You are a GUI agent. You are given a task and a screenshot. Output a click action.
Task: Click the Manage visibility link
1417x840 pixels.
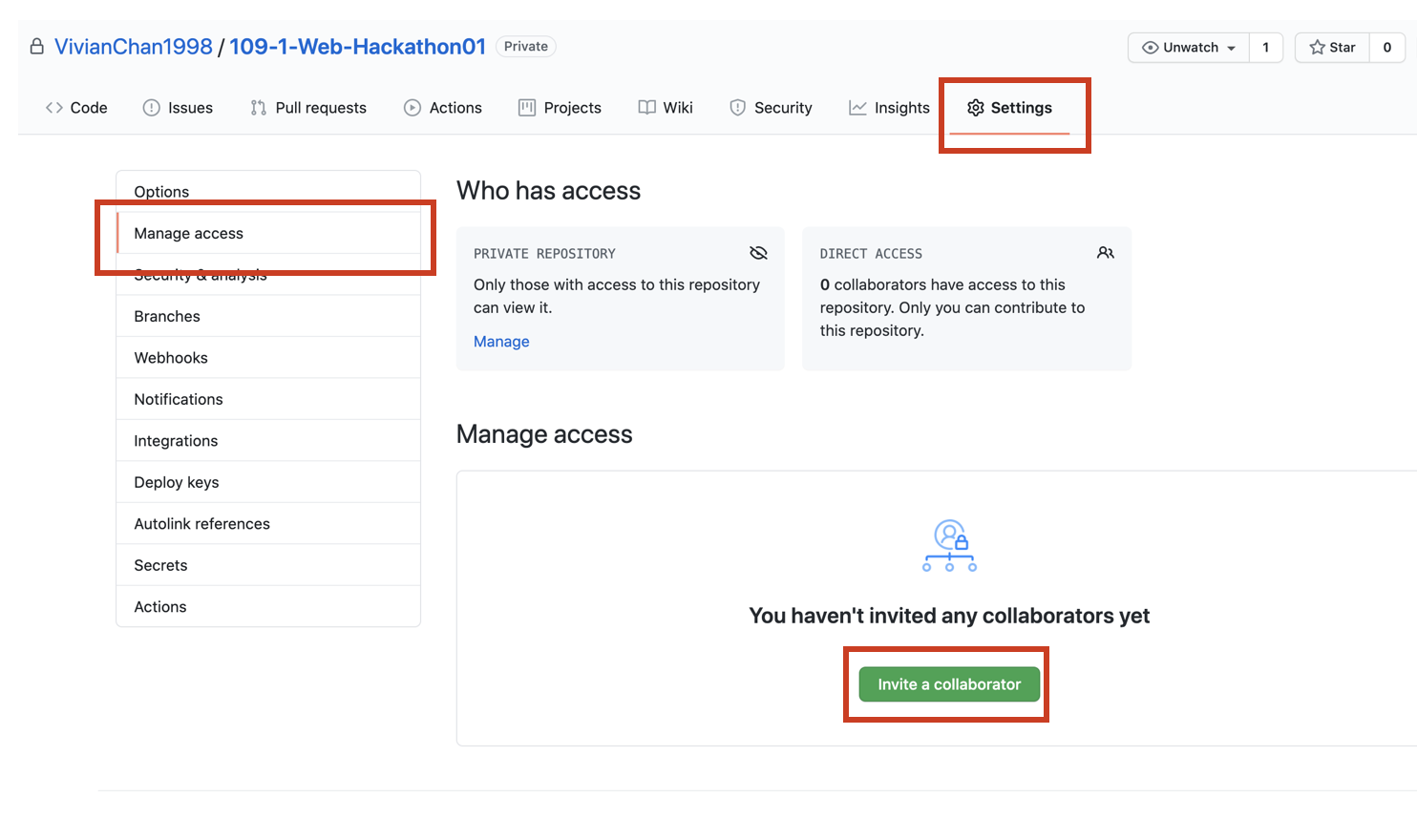[x=501, y=342]
